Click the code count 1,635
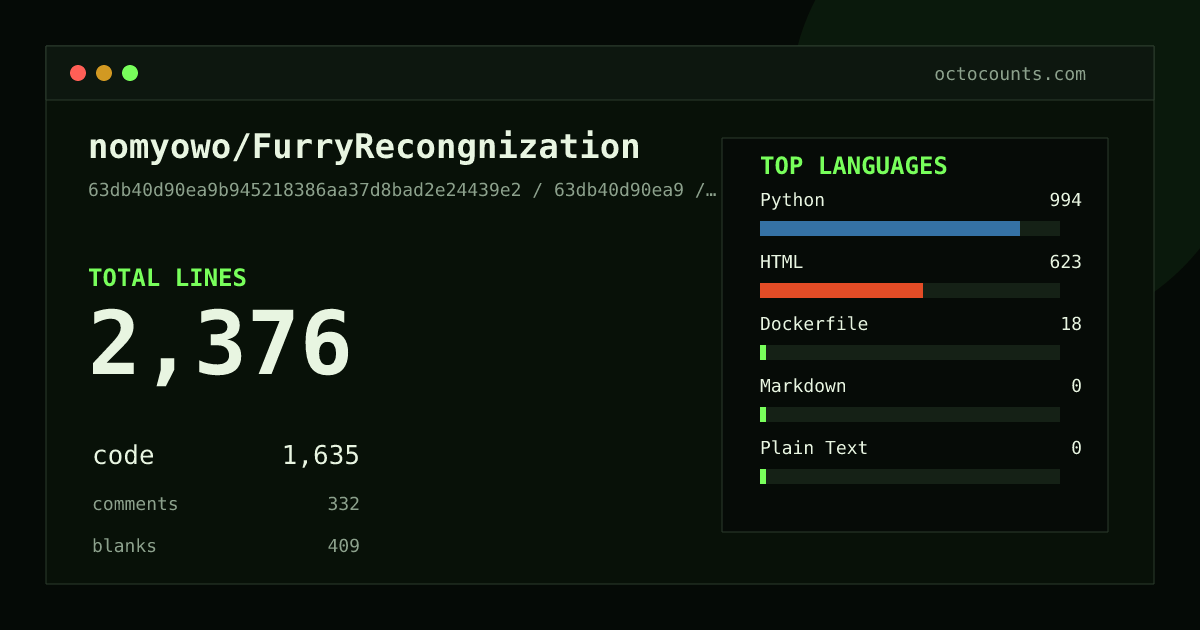This screenshot has width=1200, height=630. point(321,456)
